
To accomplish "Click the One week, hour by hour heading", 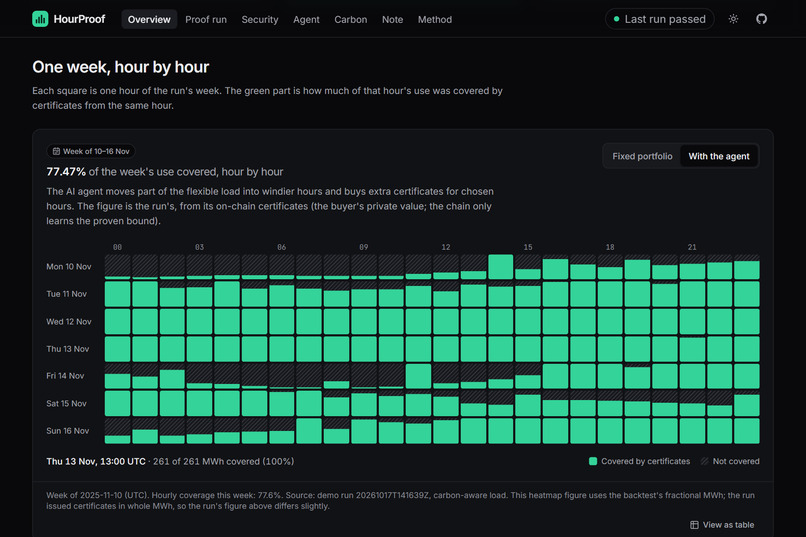I will [120, 67].
